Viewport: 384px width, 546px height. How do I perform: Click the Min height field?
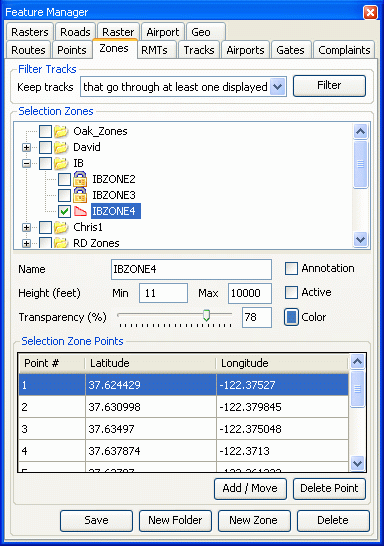click(163, 293)
